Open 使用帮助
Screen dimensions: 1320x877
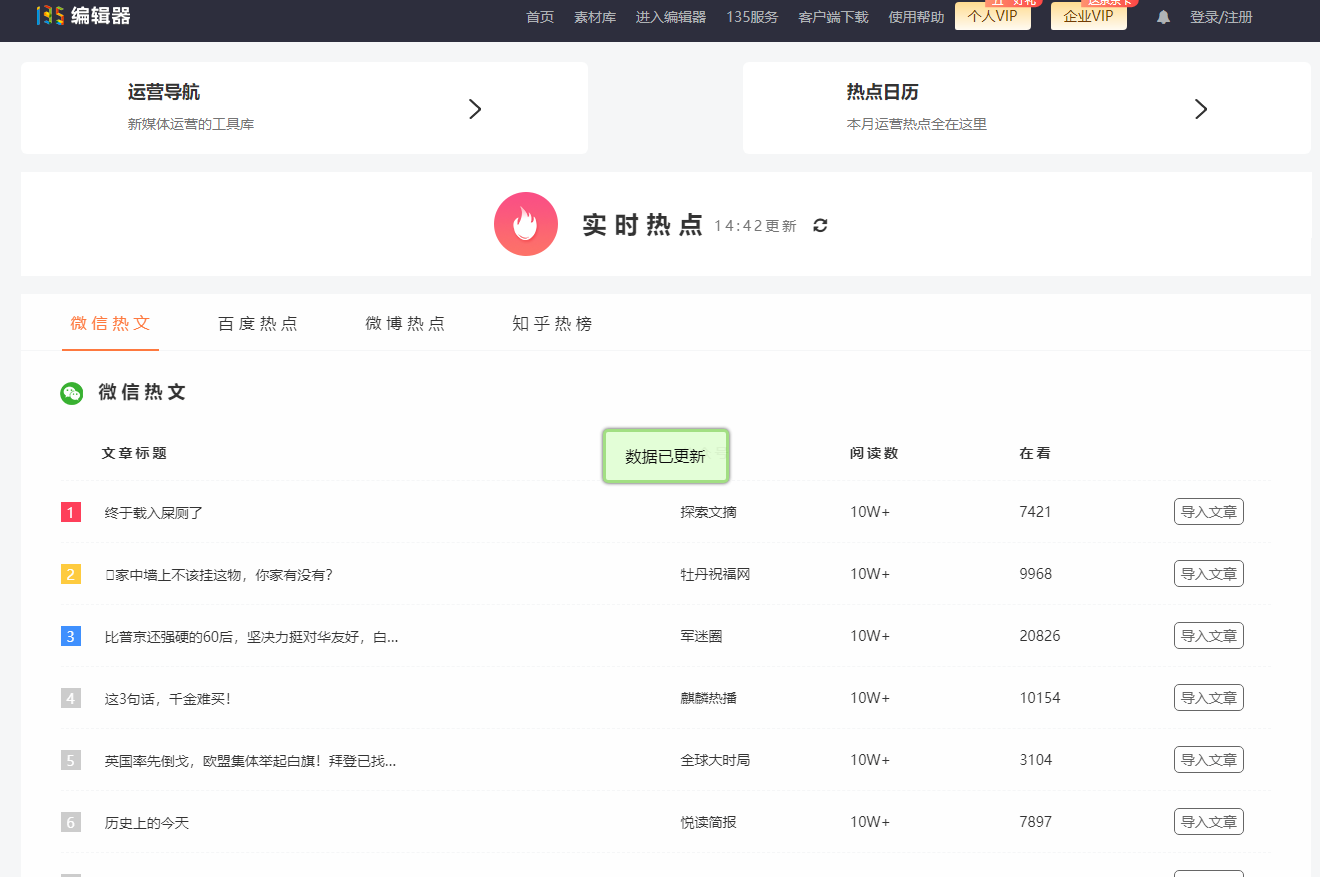point(916,17)
